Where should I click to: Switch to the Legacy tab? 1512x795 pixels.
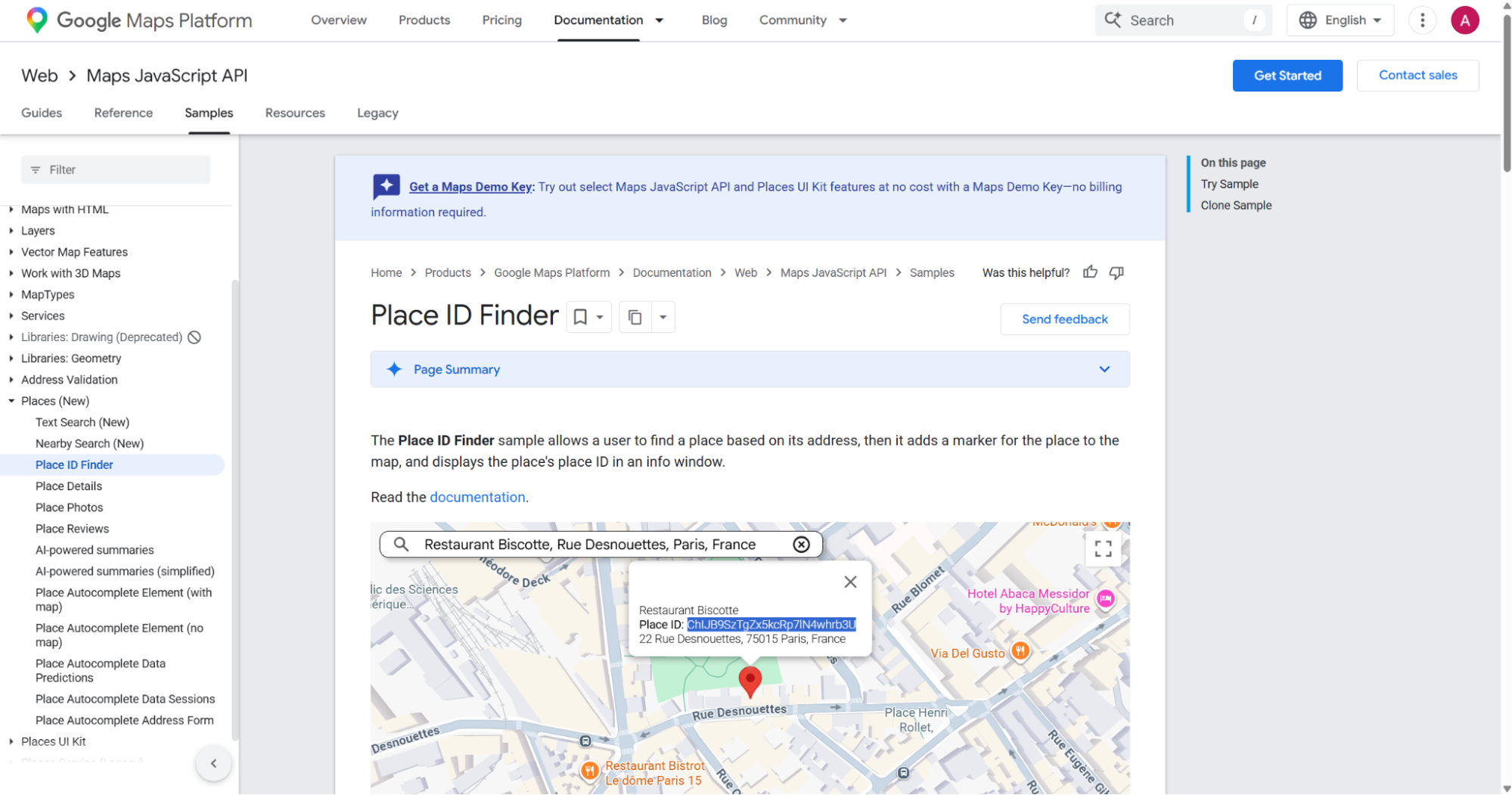tap(377, 113)
